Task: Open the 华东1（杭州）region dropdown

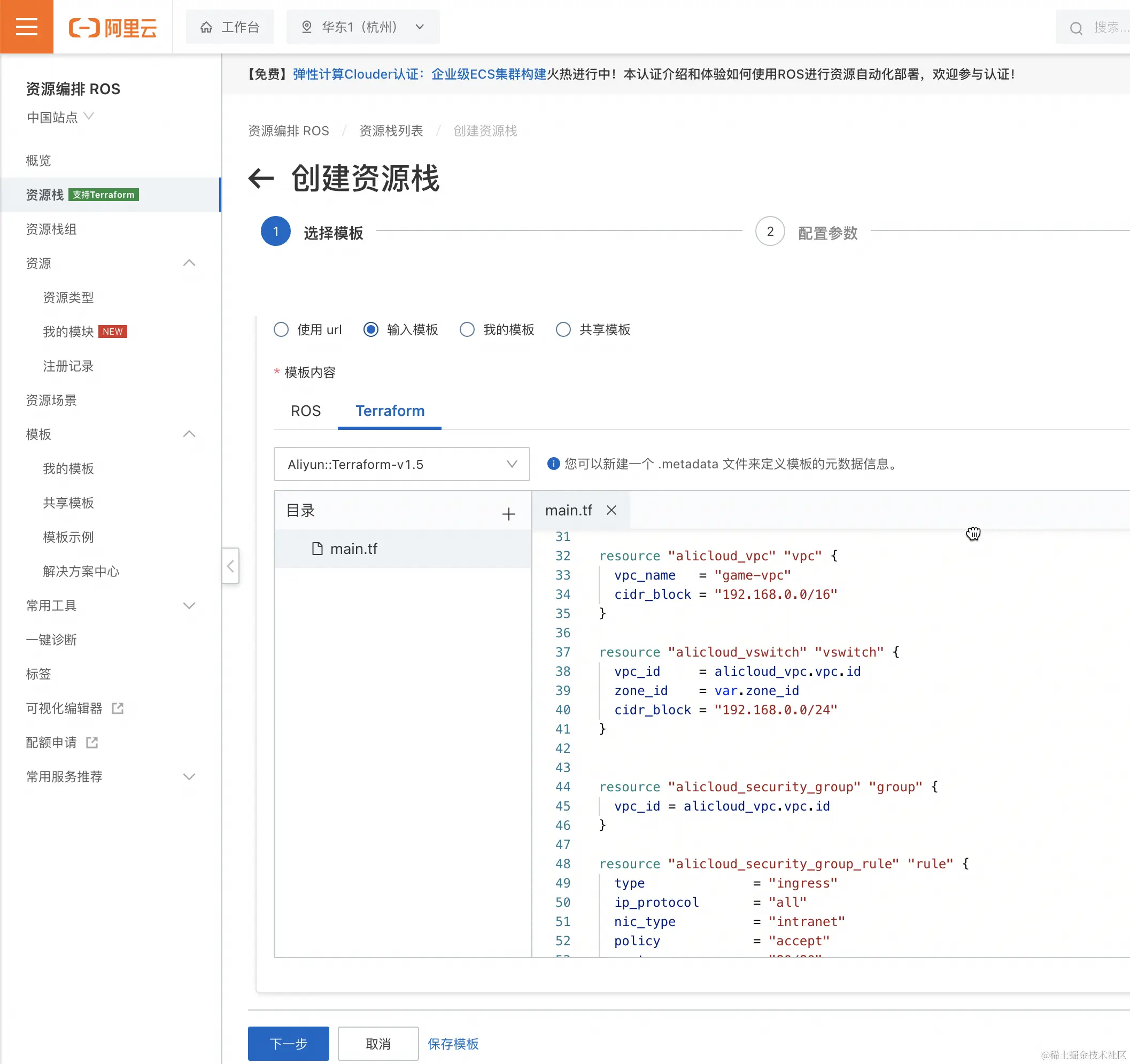Action: (362, 27)
